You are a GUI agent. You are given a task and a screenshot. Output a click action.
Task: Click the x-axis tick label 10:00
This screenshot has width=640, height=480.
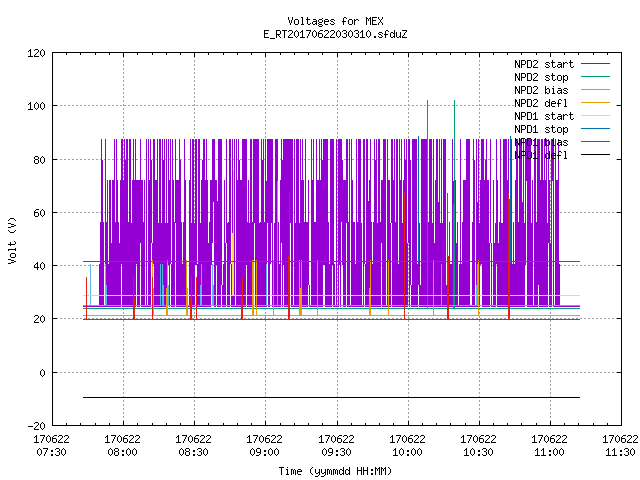pos(407,453)
